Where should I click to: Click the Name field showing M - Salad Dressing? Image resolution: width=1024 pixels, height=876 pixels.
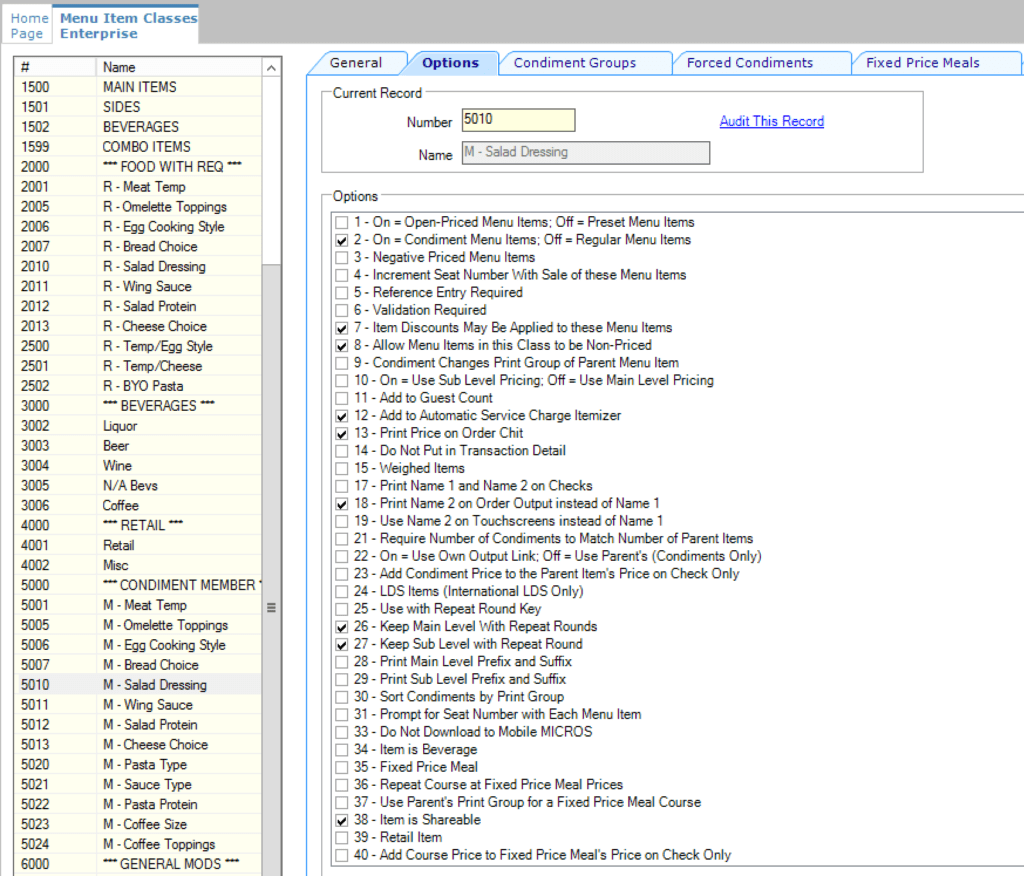click(x=586, y=153)
